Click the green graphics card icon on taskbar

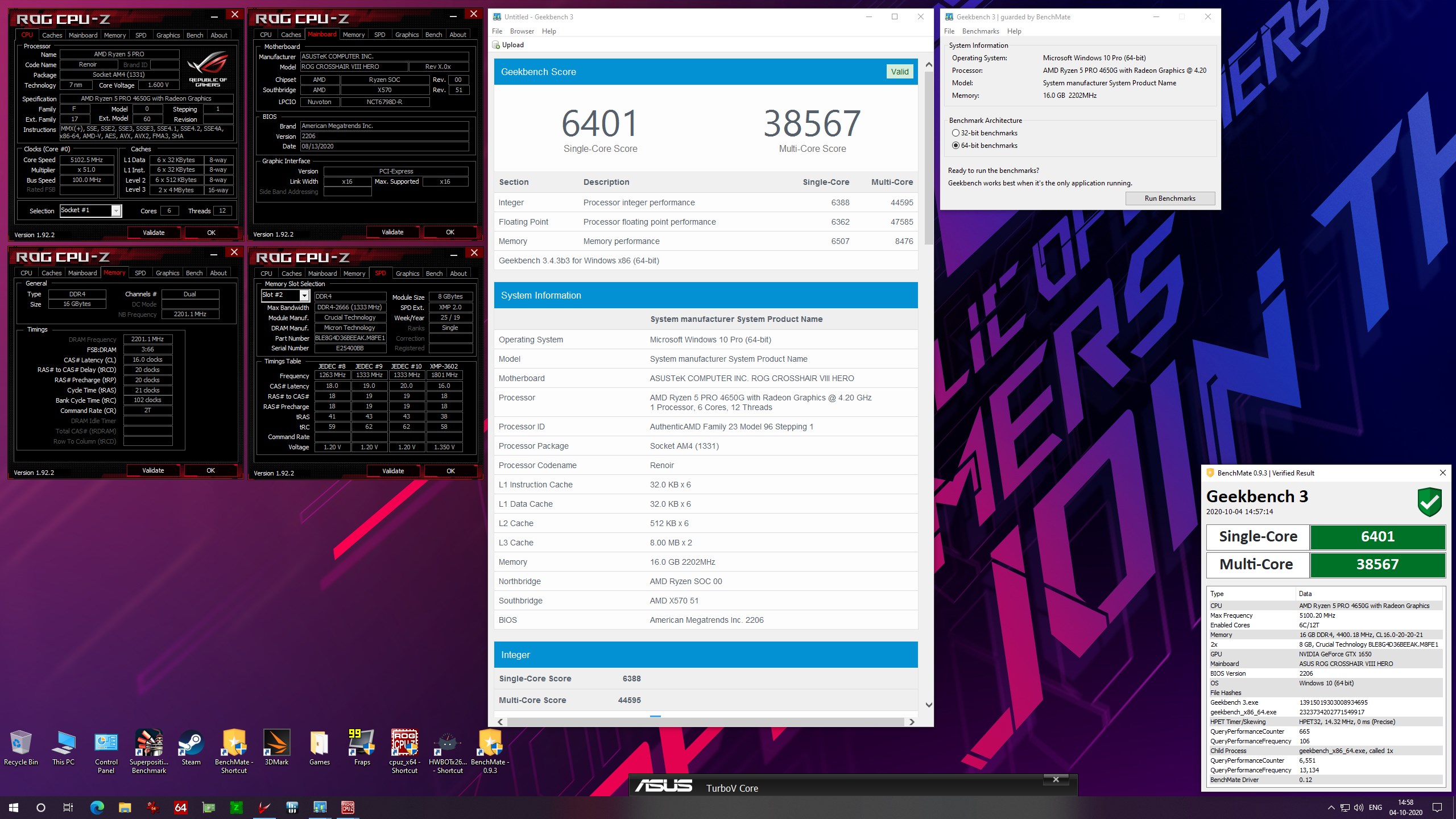point(209,807)
